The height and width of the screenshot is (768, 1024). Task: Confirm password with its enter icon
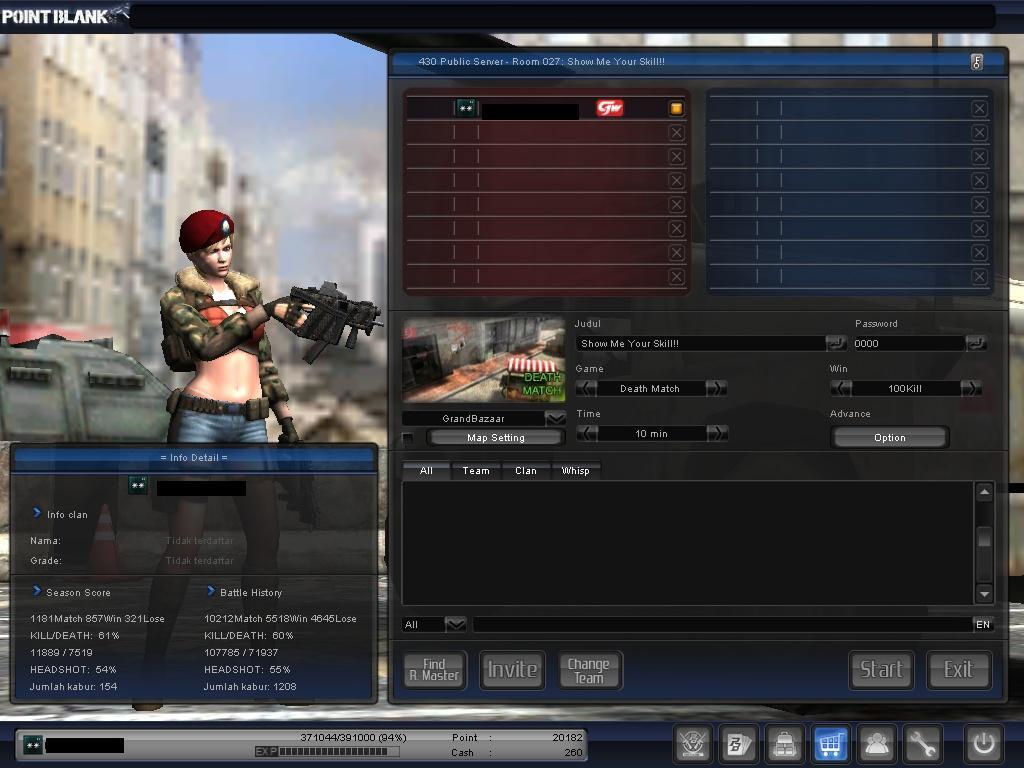976,343
